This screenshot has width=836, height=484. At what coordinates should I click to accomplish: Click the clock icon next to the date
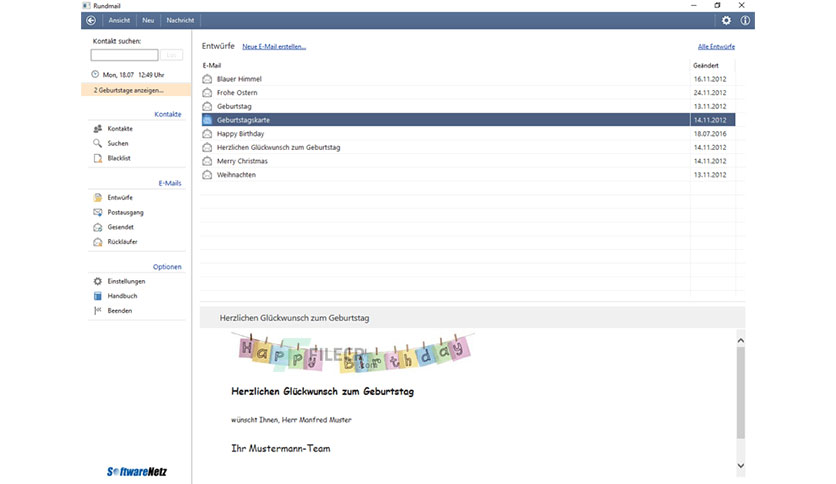tap(95, 74)
